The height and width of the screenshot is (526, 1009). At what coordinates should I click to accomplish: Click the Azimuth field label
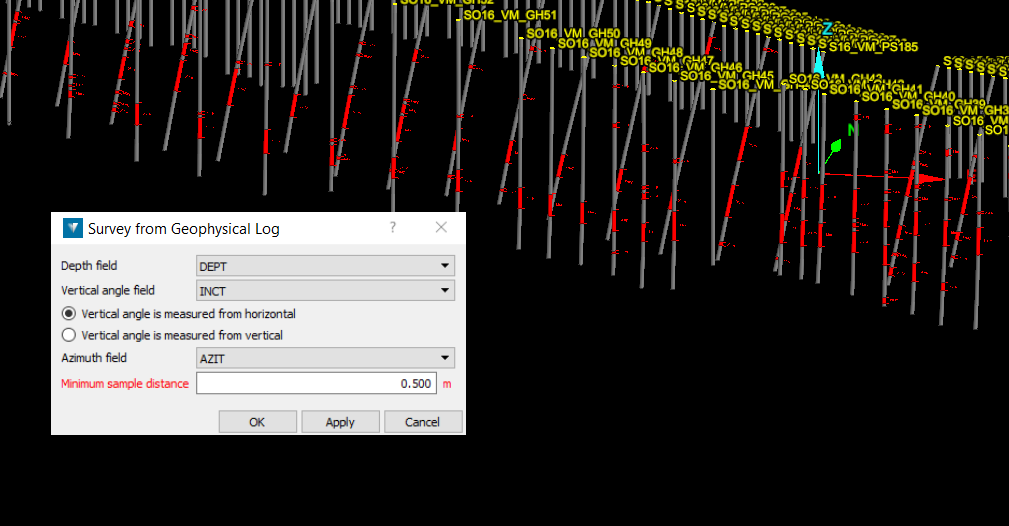(94, 358)
